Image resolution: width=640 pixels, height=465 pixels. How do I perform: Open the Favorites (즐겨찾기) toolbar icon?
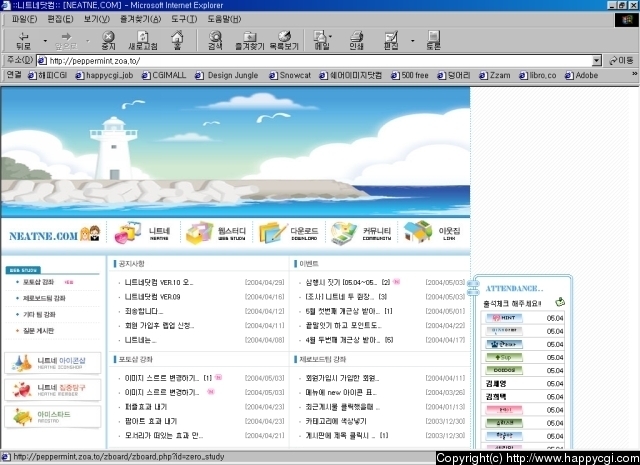tap(250, 41)
